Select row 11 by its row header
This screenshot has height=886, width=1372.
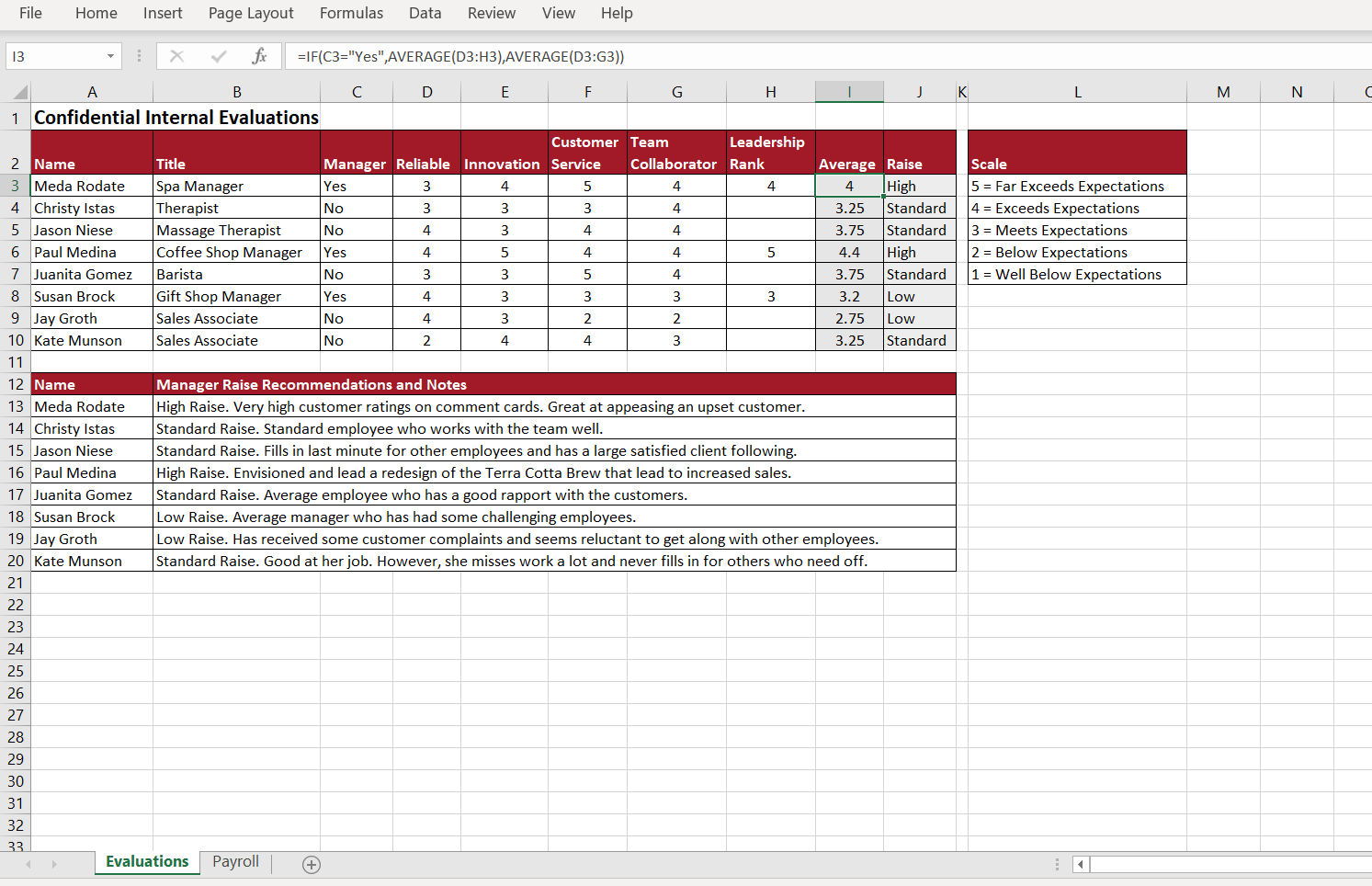[x=16, y=362]
